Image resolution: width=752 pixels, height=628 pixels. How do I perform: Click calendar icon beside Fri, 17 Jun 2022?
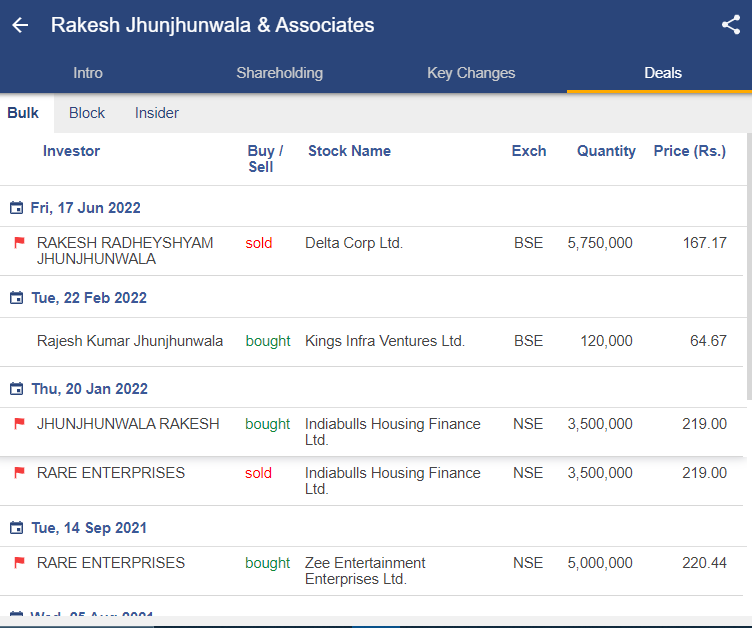click(x=16, y=208)
